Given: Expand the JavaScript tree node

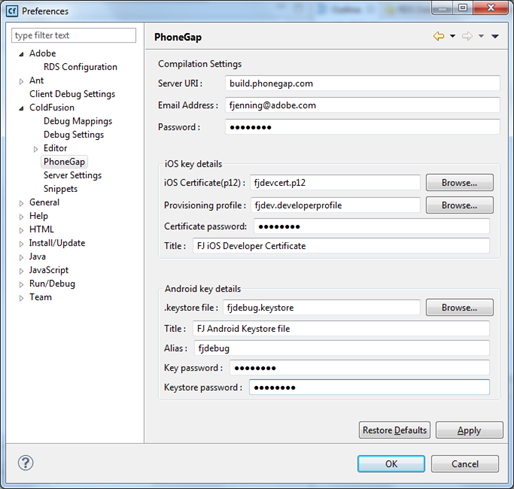Looking at the screenshot, I should pyautogui.click(x=21, y=271).
